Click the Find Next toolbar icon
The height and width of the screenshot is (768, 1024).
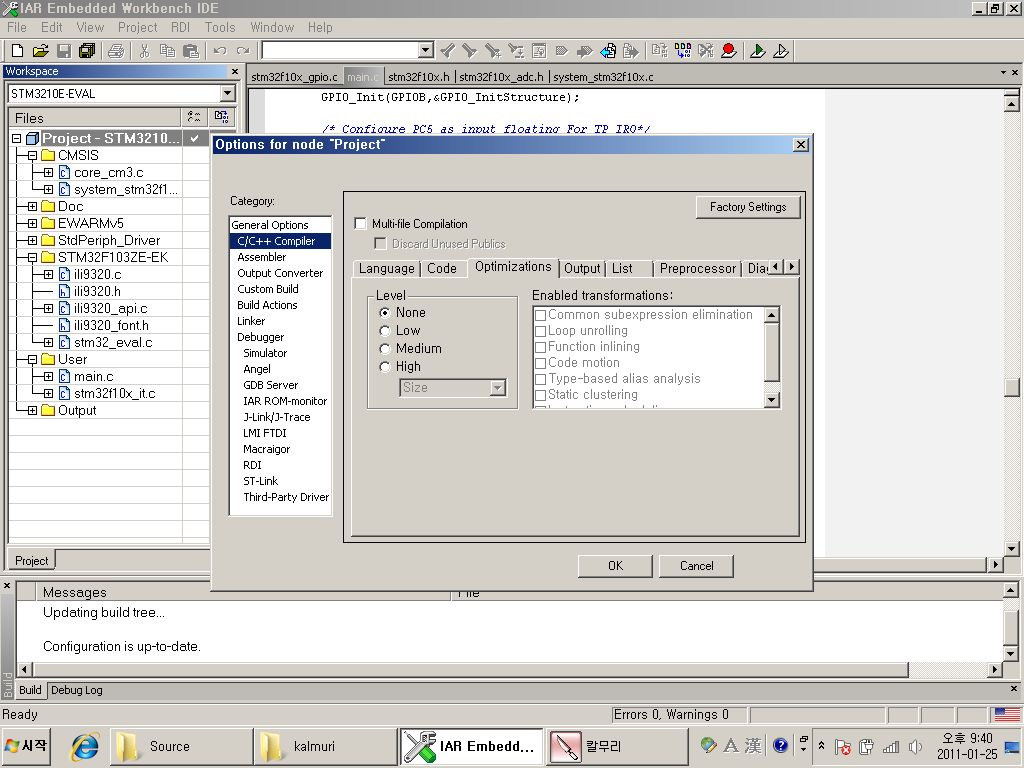click(x=470, y=50)
